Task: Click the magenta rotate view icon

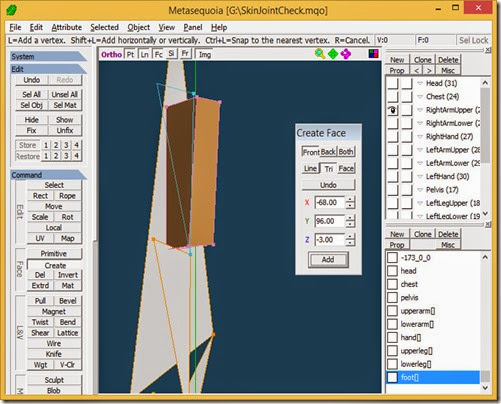Action: pos(346,54)
